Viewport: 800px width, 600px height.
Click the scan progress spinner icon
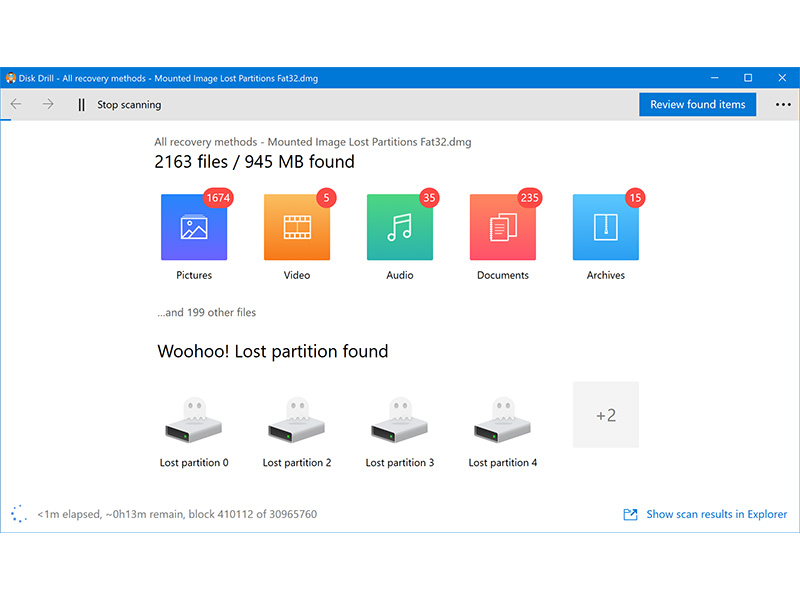click(x=19, y=514)
